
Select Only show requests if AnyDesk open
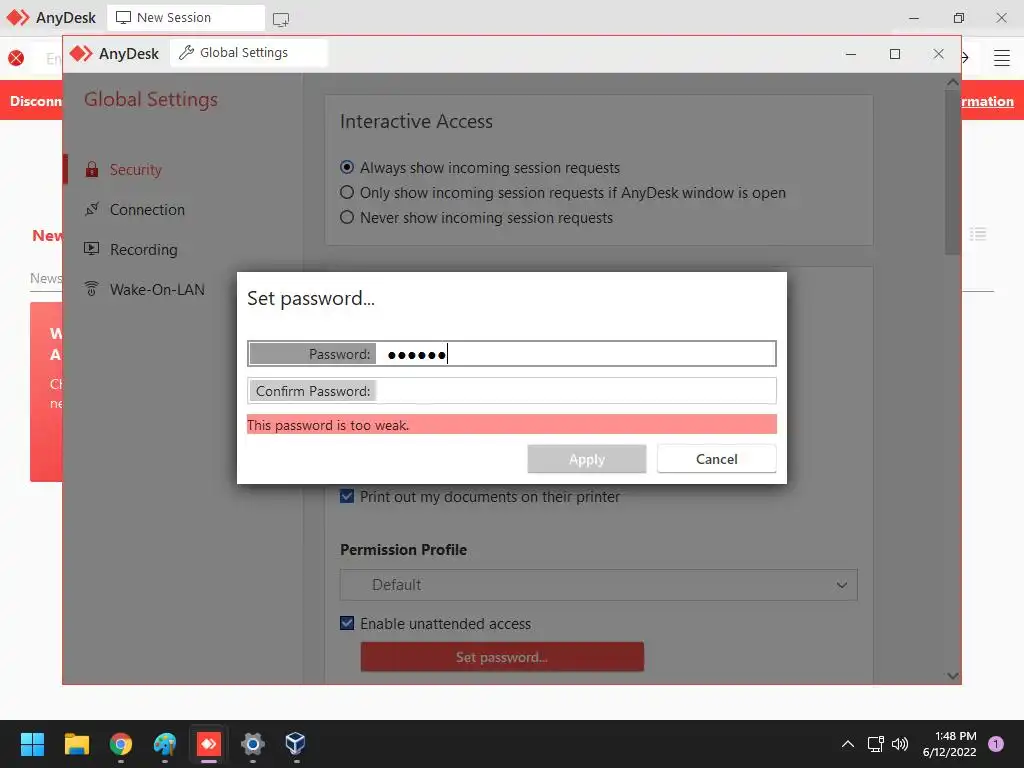click(347, 193)
